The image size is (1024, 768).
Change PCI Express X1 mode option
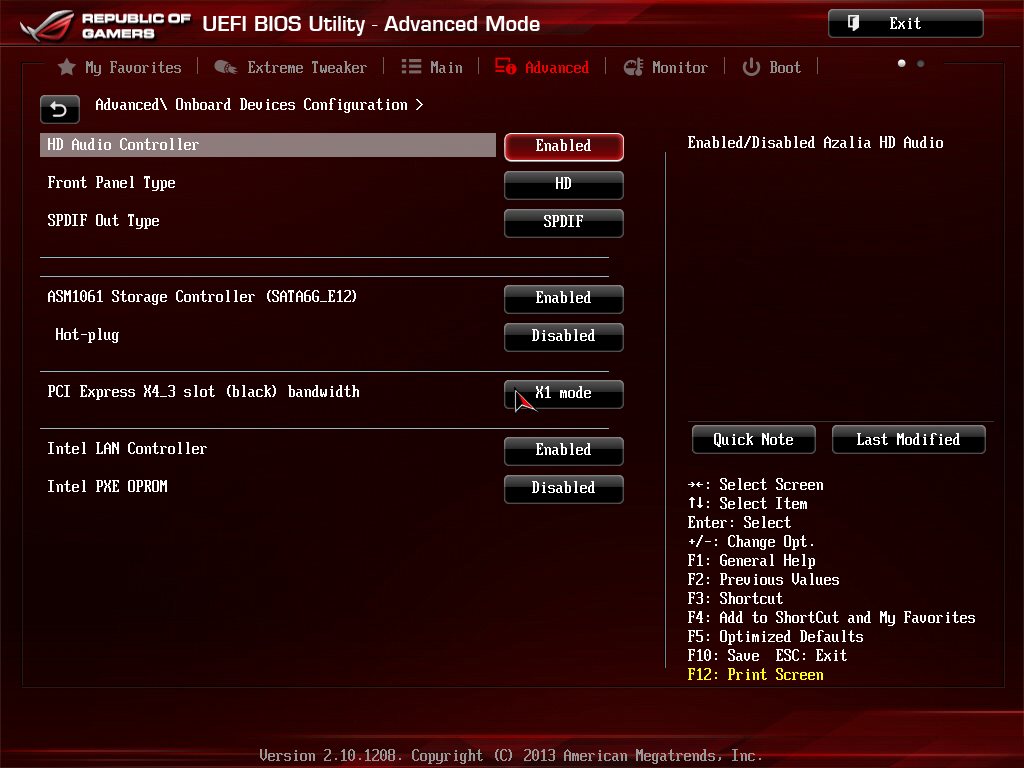click(564, 394)
